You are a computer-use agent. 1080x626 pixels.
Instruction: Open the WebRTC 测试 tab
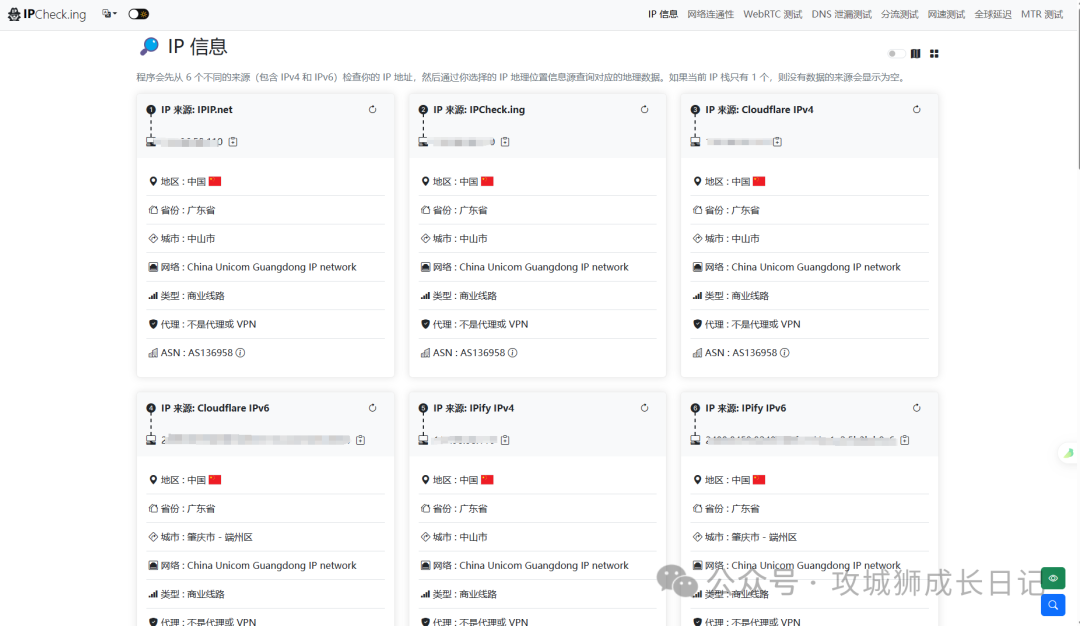tap(772, 14)
